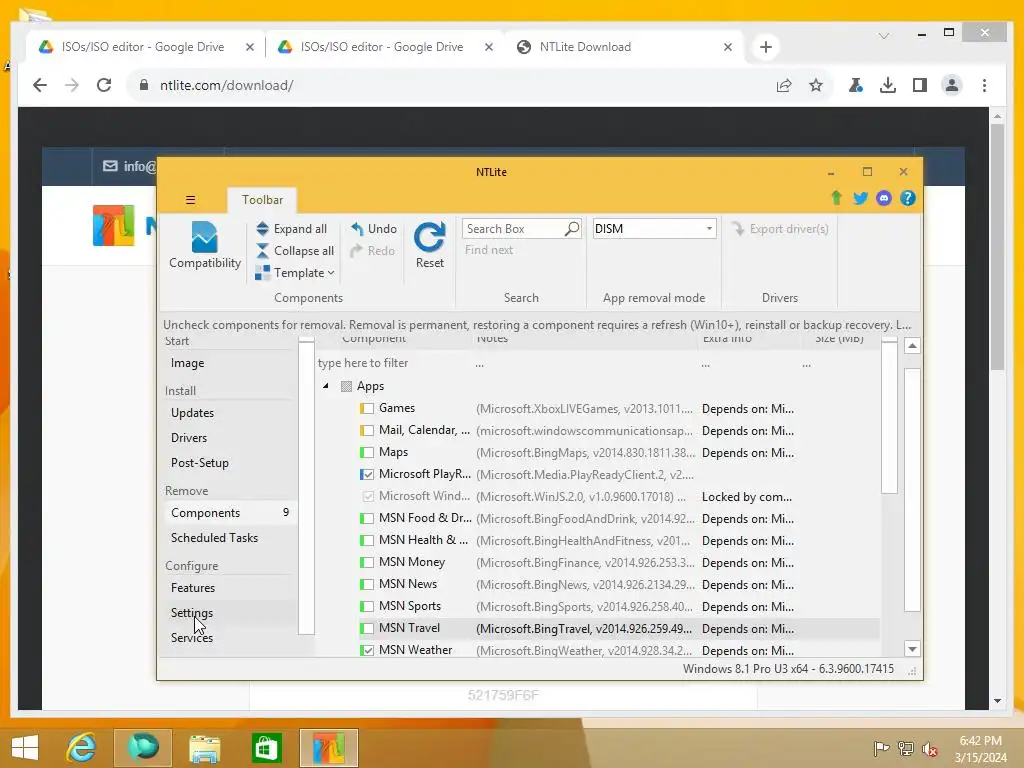
Task: Click the muted volume tray icon
Action: click(x=929, y=748)
